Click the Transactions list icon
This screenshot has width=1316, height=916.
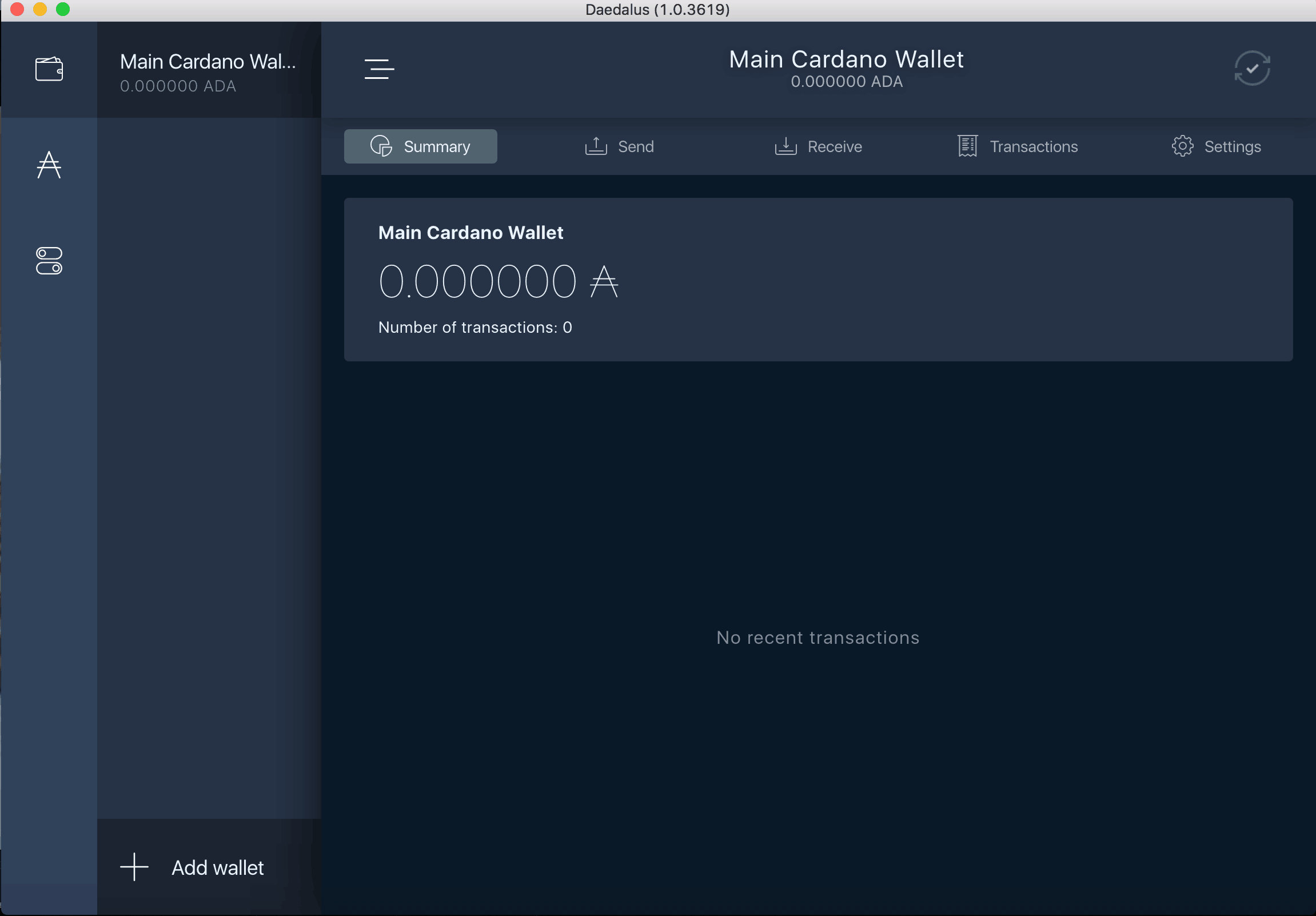pyautogui.click(x=967, y=146)
